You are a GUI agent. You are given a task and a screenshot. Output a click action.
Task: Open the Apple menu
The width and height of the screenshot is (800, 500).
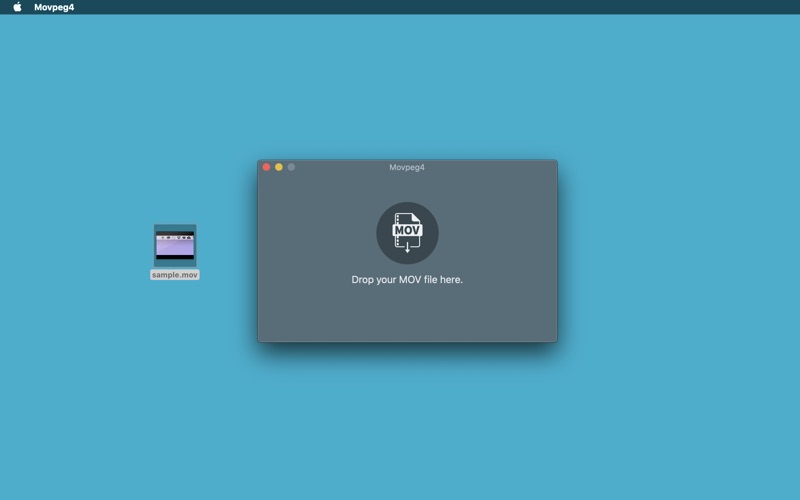click(17, 7)
